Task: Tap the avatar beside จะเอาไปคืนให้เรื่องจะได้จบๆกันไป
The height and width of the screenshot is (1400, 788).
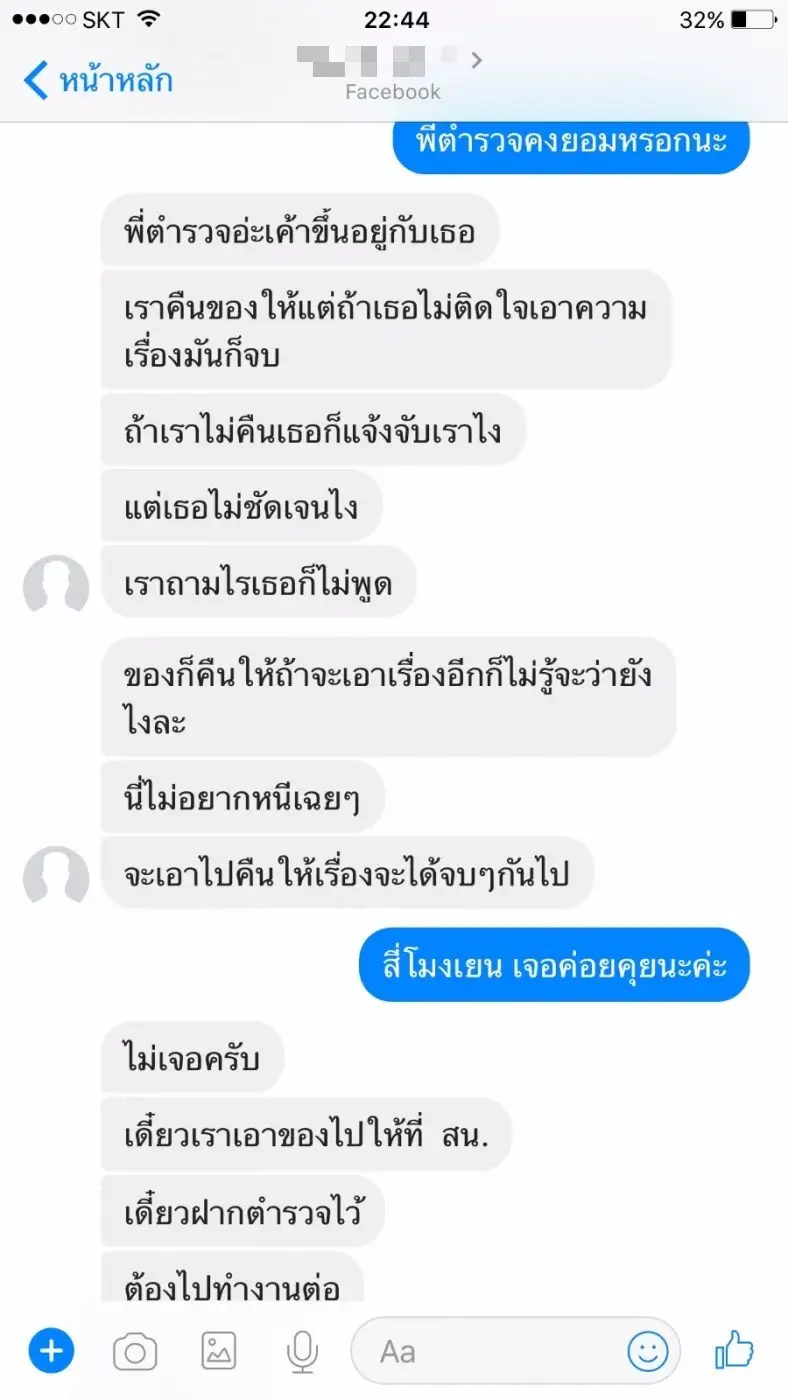Action: click(56, 876)
